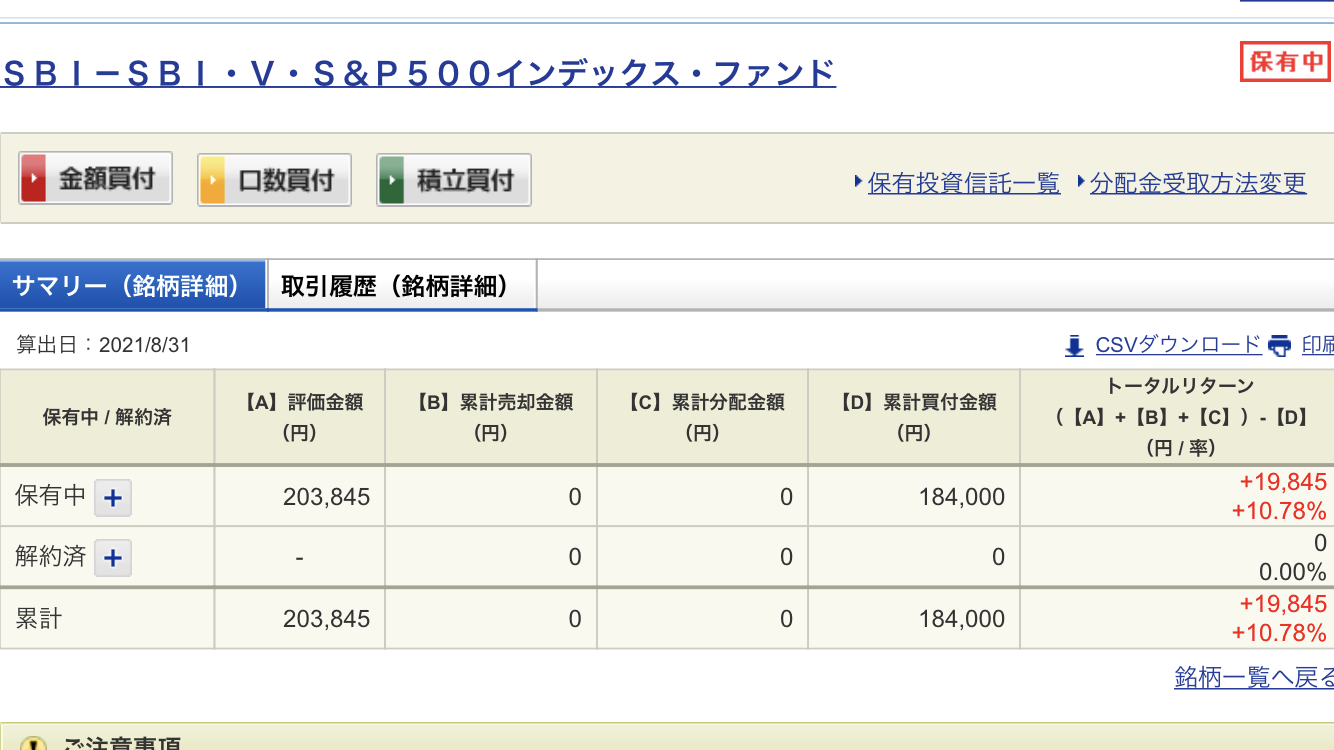Open the 分配金受取方法変更 link

pos(1198,183)
